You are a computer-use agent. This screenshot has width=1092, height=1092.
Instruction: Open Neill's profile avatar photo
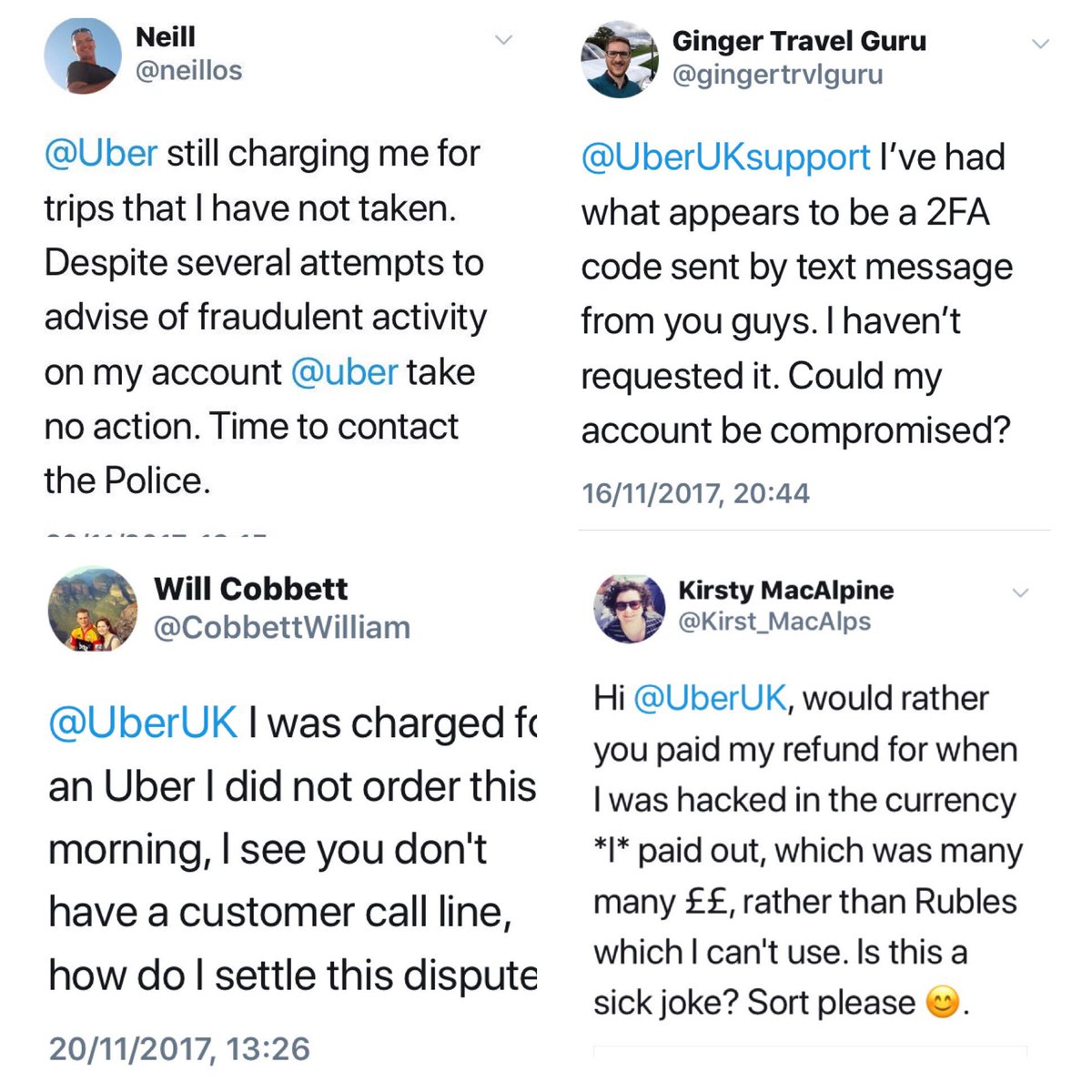coord(83,56)
